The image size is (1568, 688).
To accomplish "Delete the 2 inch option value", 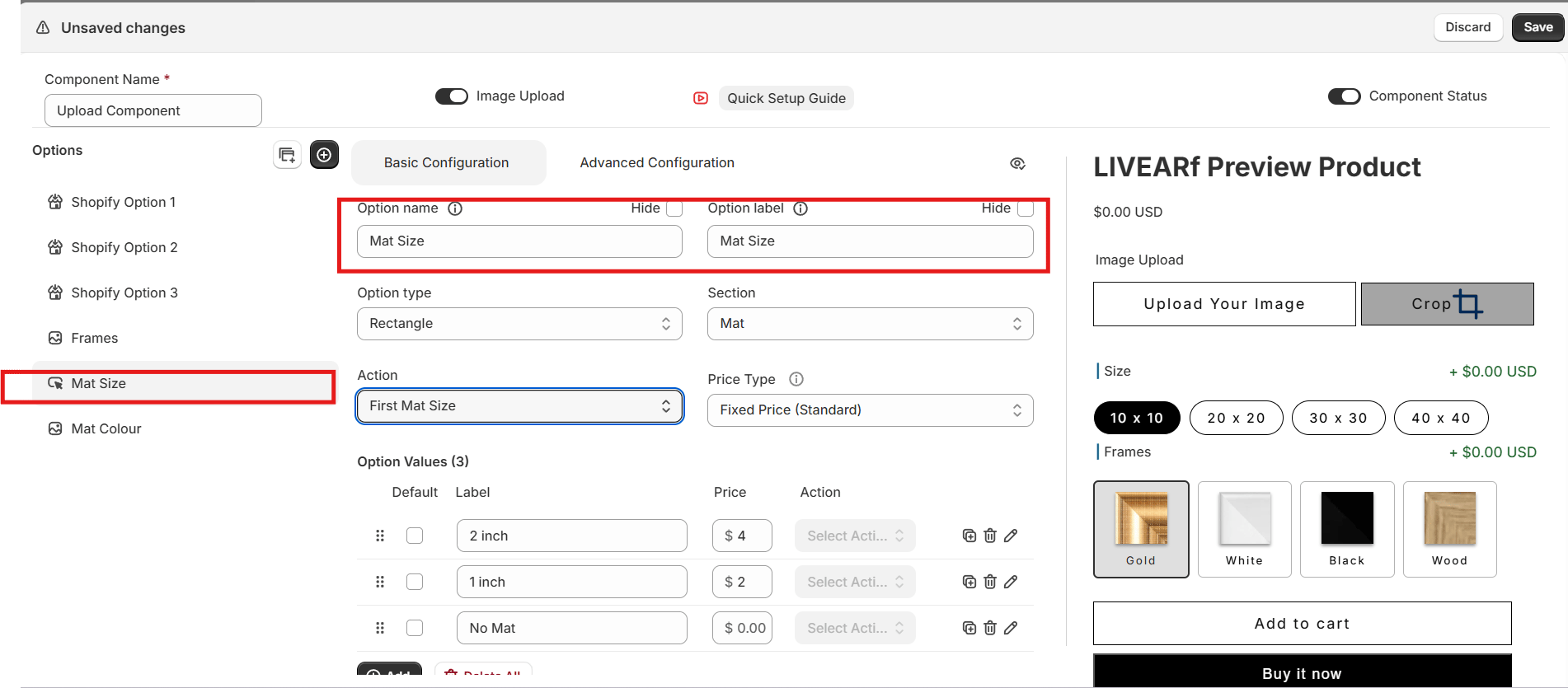I will coord(990,536).
